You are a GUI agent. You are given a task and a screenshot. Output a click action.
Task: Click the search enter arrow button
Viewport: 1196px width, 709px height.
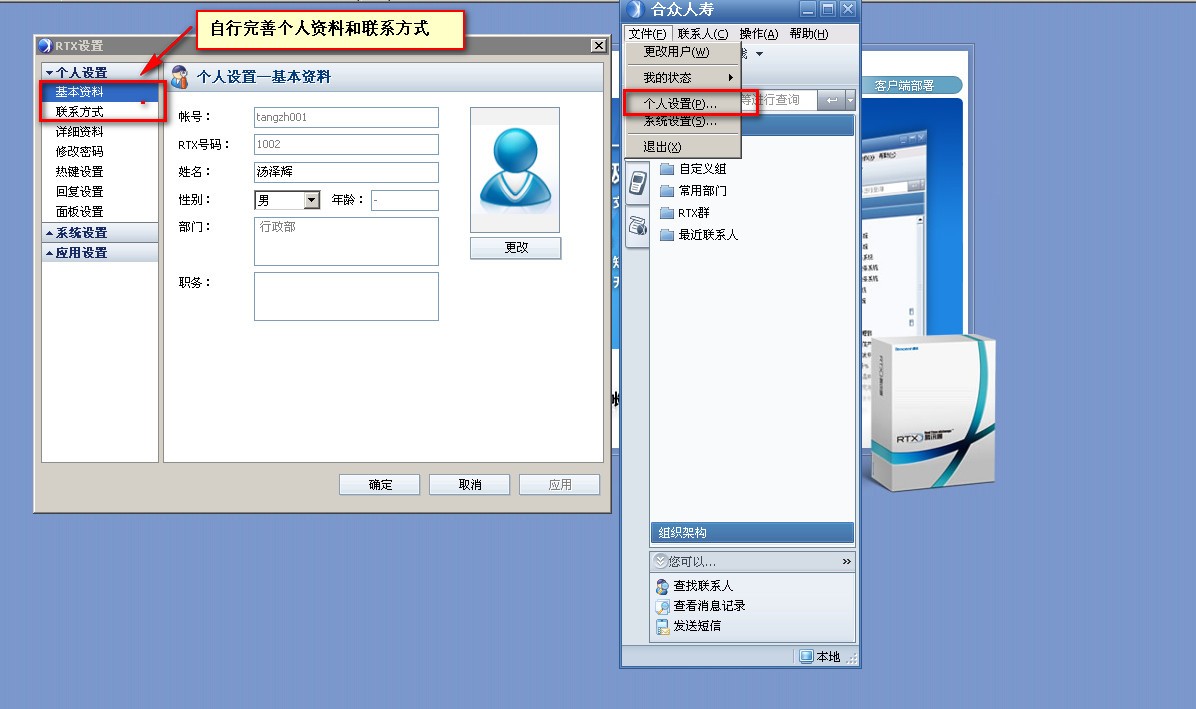[831, 100]
